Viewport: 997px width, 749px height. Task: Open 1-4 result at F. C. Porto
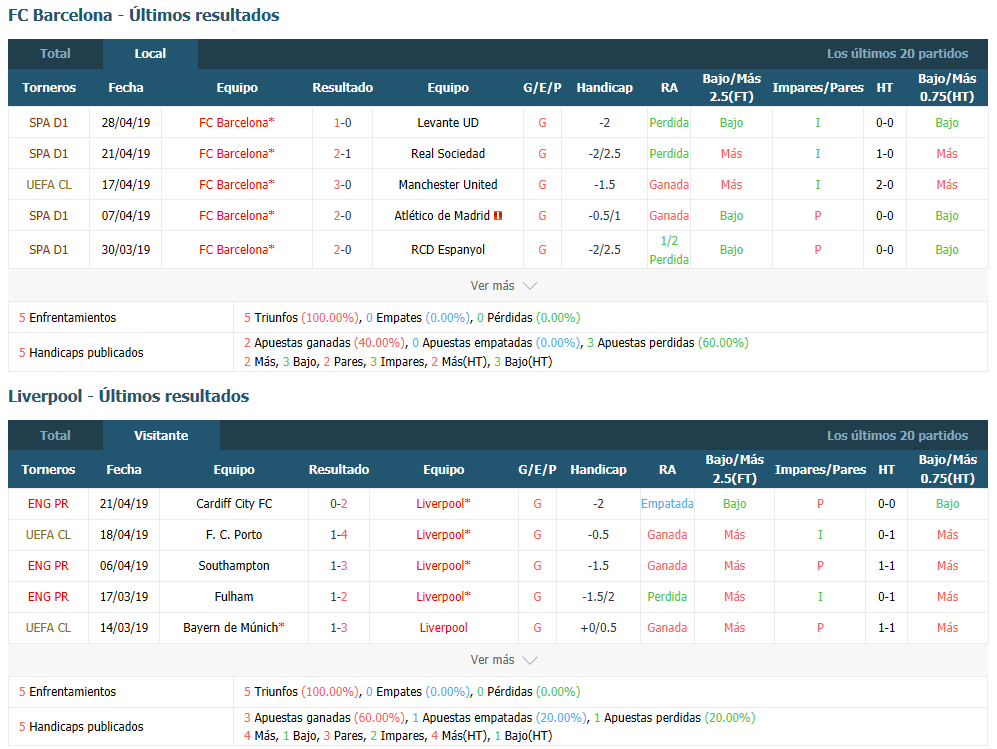(x=339, y=535)
